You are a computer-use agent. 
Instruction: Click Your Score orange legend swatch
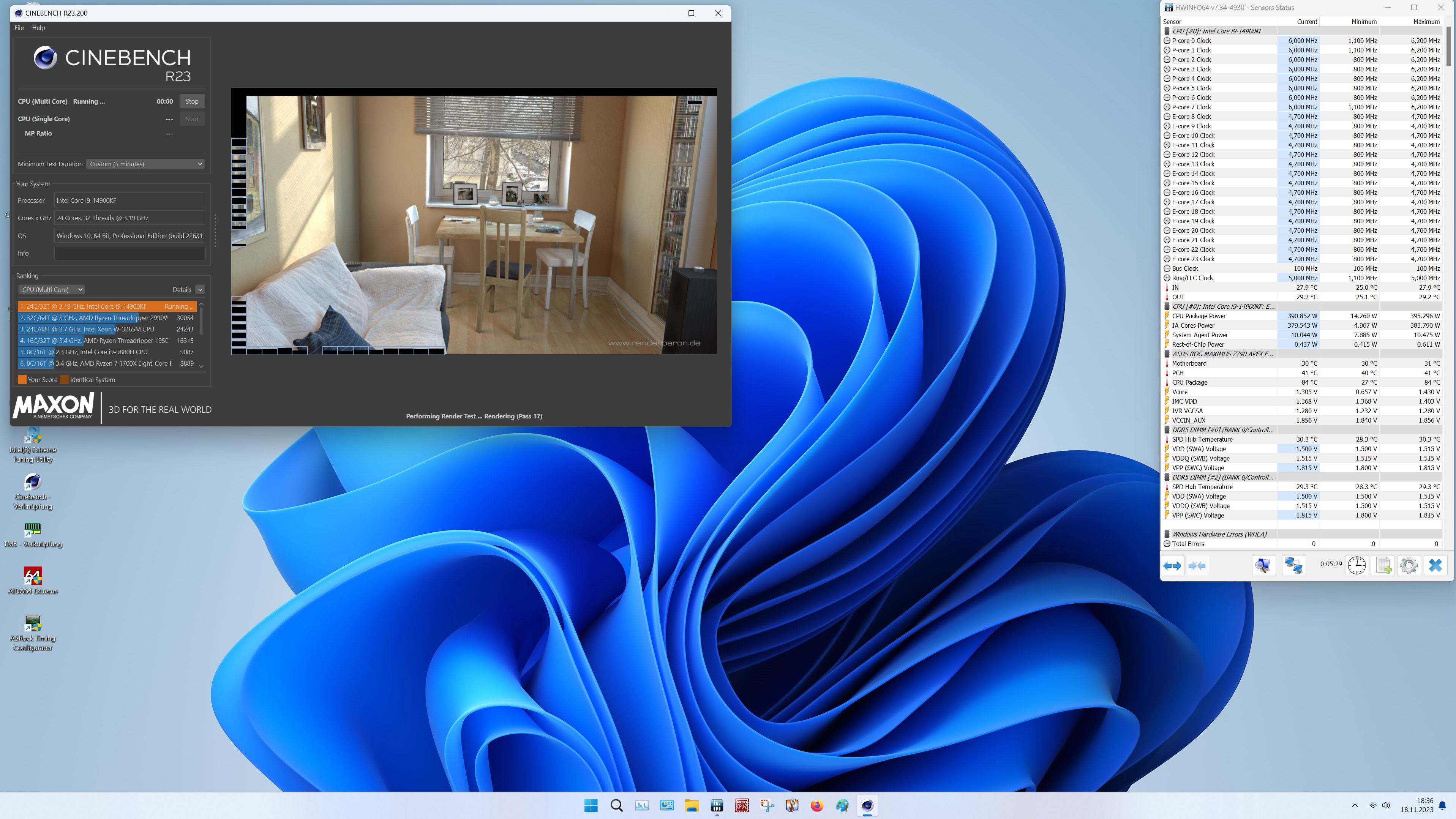point(22,380)
